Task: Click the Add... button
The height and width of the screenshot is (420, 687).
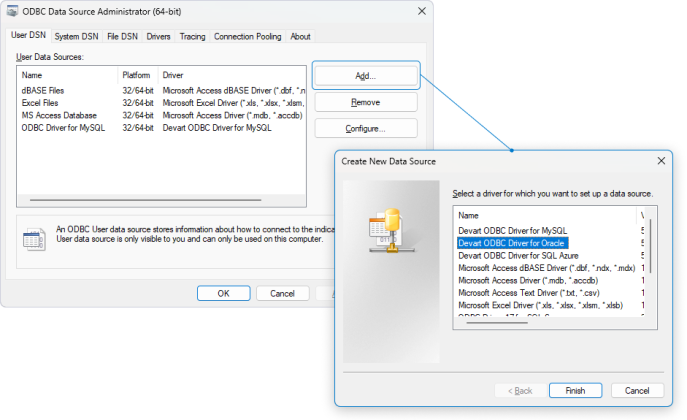Action: (365, 76)
